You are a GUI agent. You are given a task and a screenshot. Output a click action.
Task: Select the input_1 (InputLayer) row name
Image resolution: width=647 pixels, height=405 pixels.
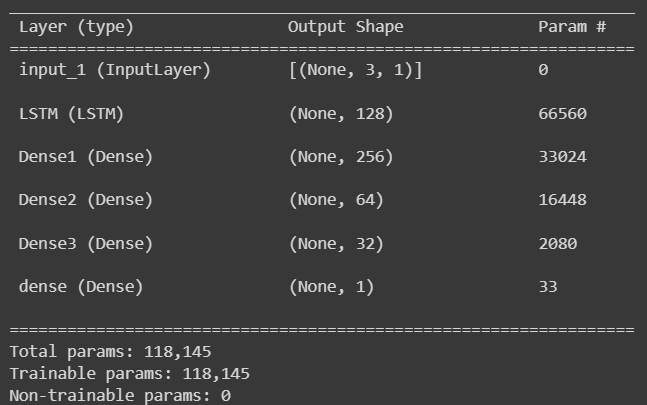pyautogui.click(x=115, y=70)
